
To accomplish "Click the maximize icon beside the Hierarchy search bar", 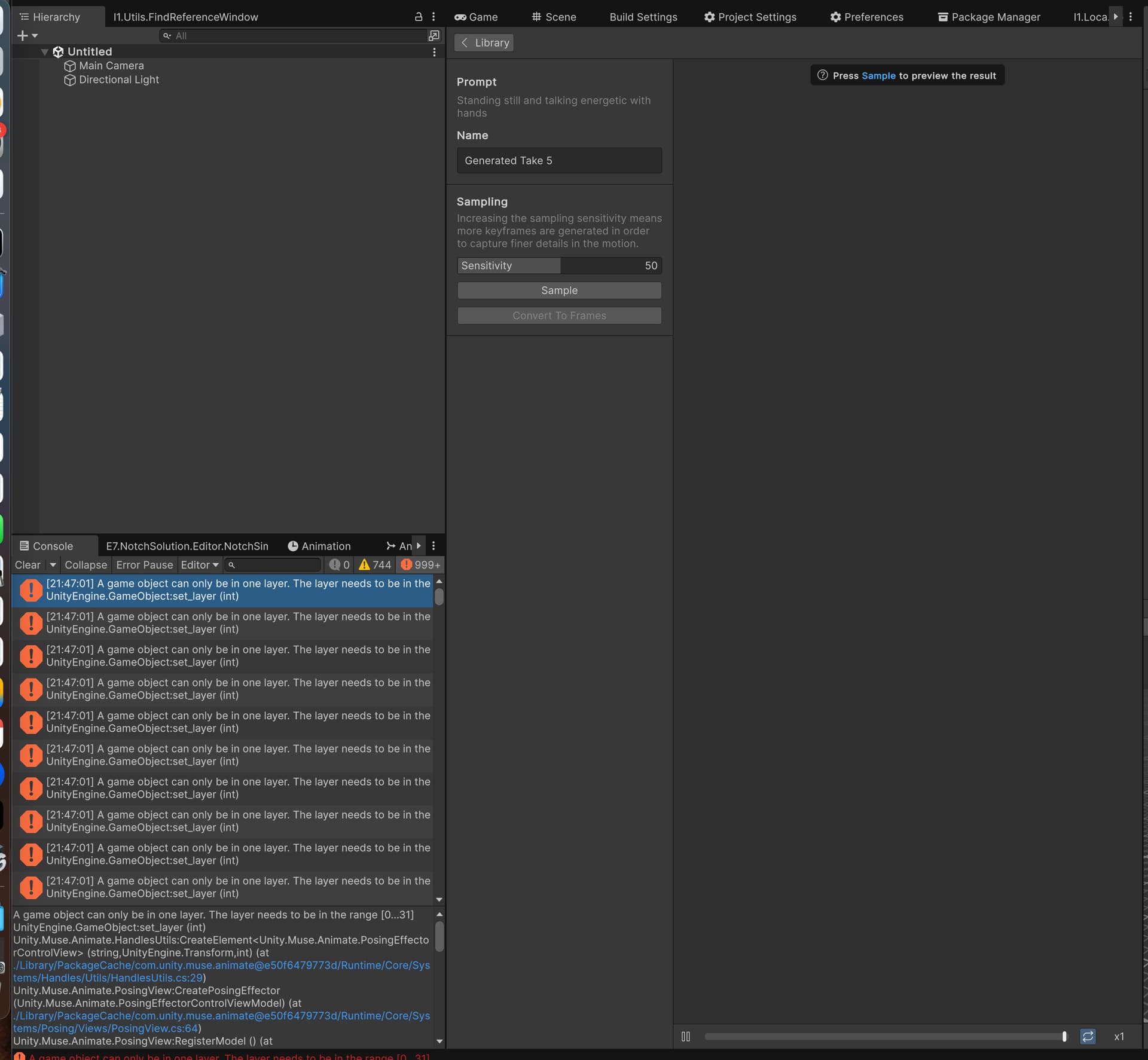I will pos(434,36).
